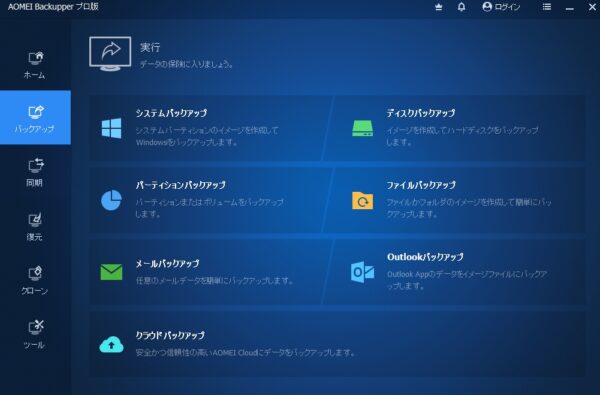This screenshot has width=600, height=395.
Task: Choose メールバックアップ option
Action: 211,272
